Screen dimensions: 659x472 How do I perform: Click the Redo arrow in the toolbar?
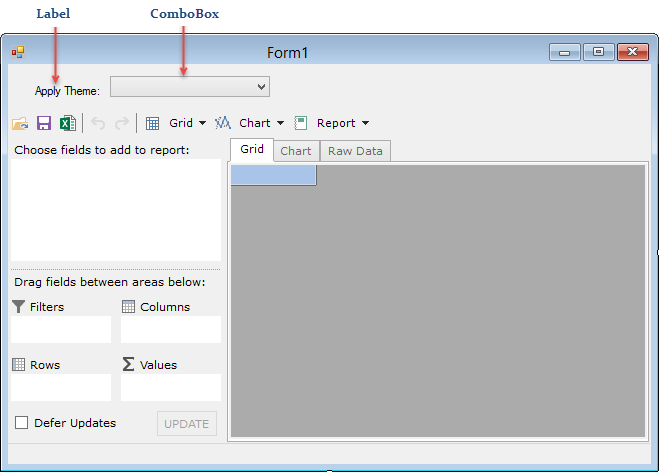pos(122,124)
